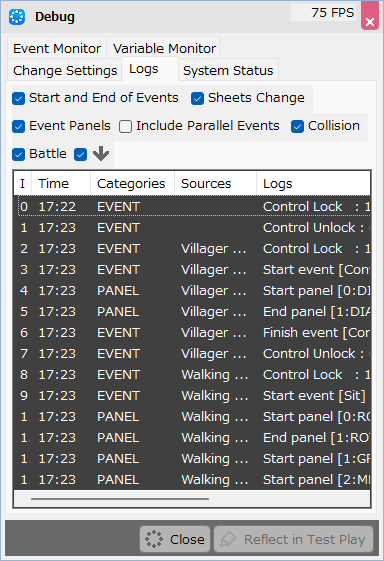The image size is (384, 561).
Task: Toggle Sheets Change checkbox
Action: click(197, 98)
